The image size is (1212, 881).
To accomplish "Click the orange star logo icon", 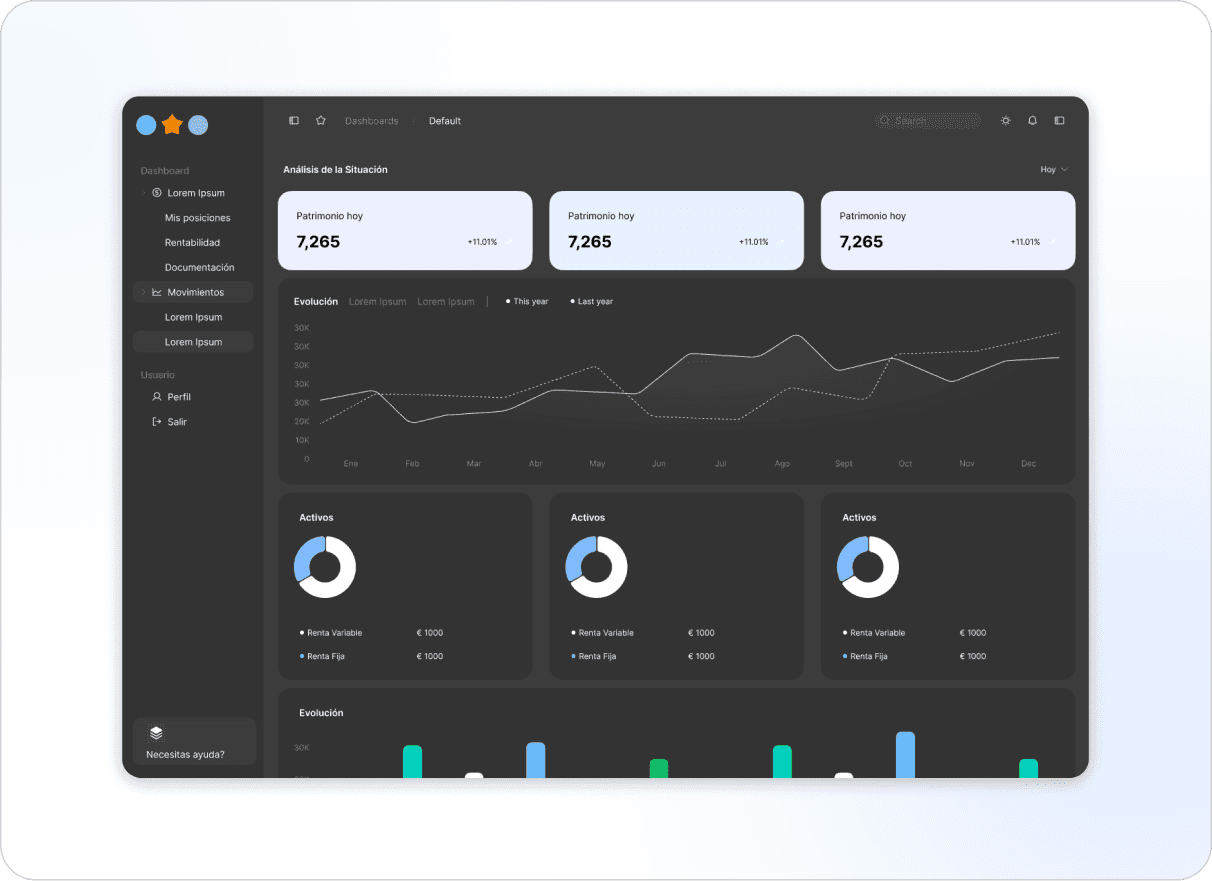I will (172, 125).
